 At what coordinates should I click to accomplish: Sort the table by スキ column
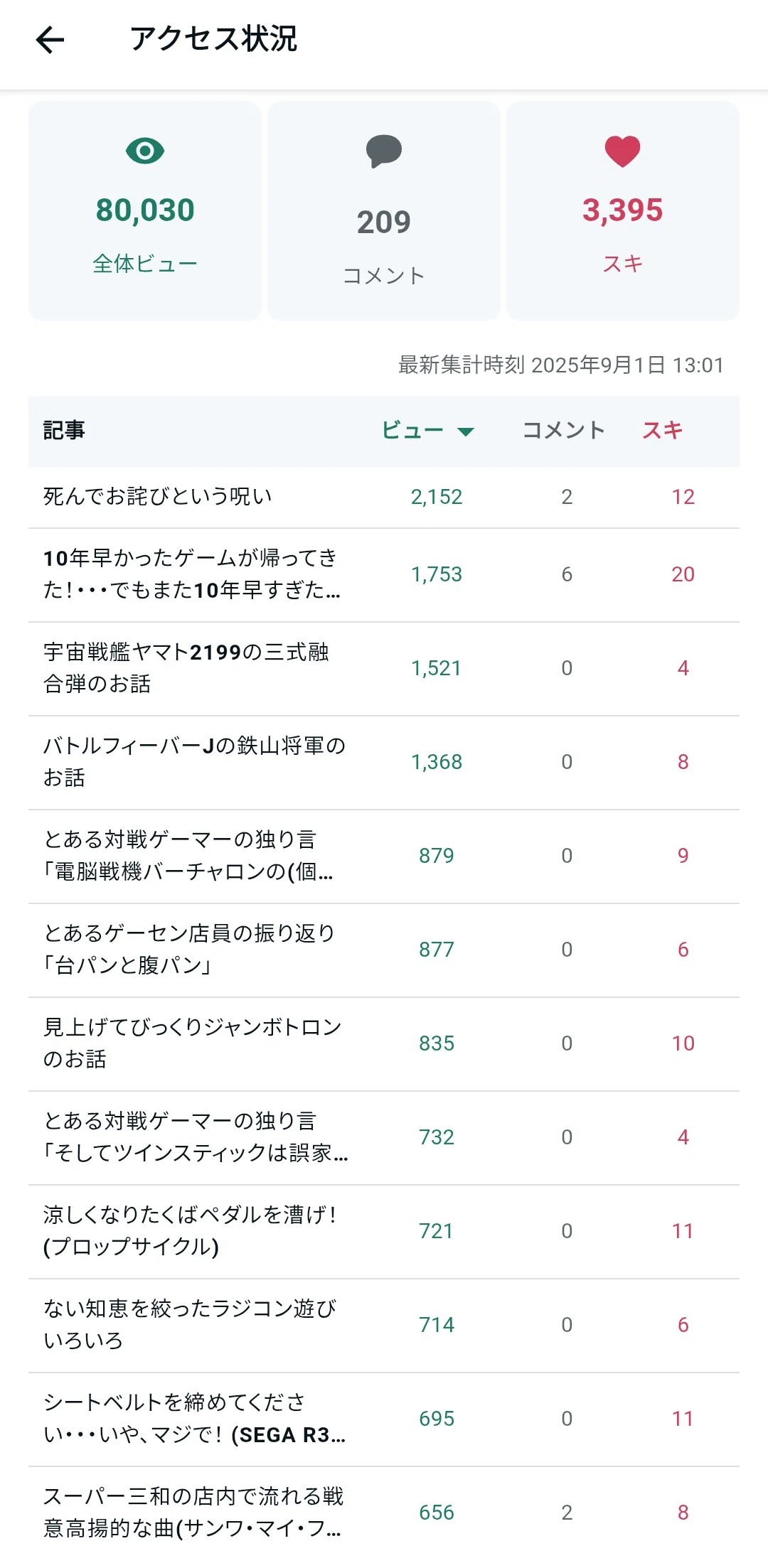pyautogui.click(x=663, y=430)
